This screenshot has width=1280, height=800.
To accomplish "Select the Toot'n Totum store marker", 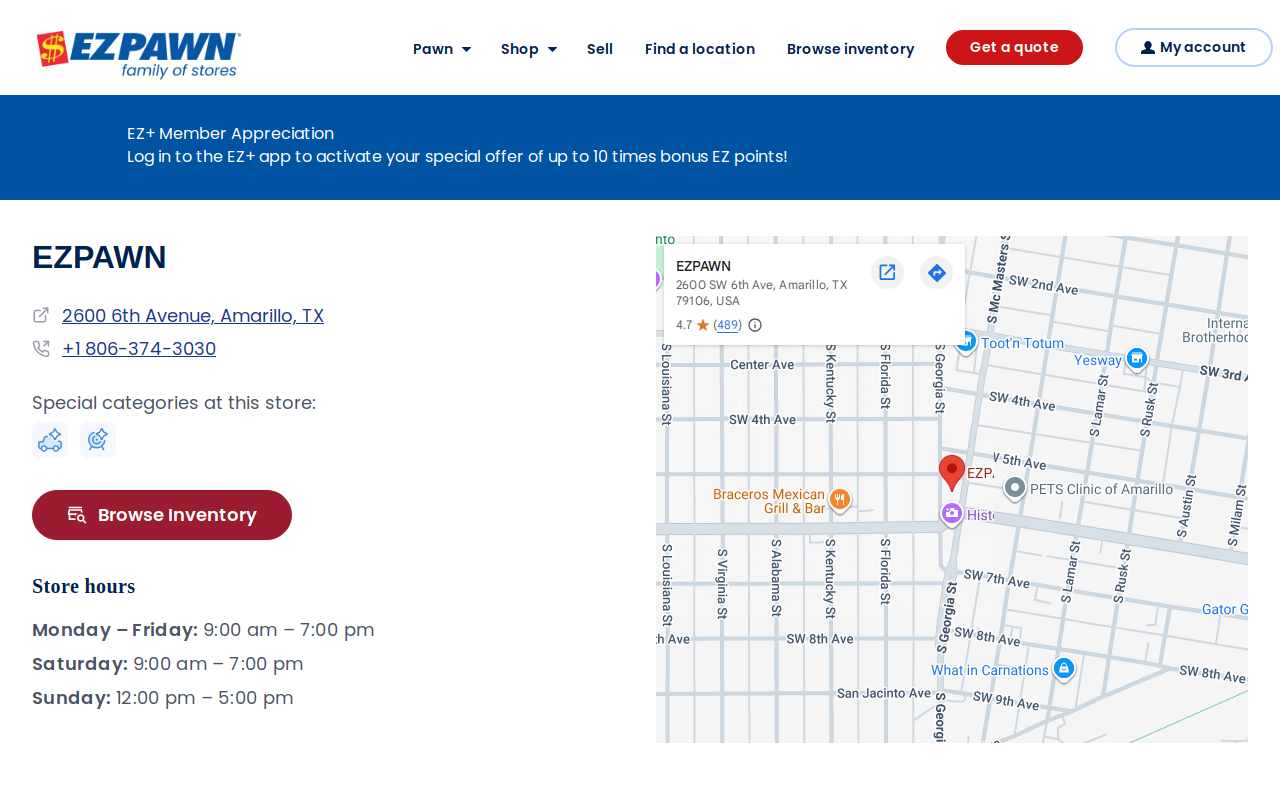I will point(965,342).
